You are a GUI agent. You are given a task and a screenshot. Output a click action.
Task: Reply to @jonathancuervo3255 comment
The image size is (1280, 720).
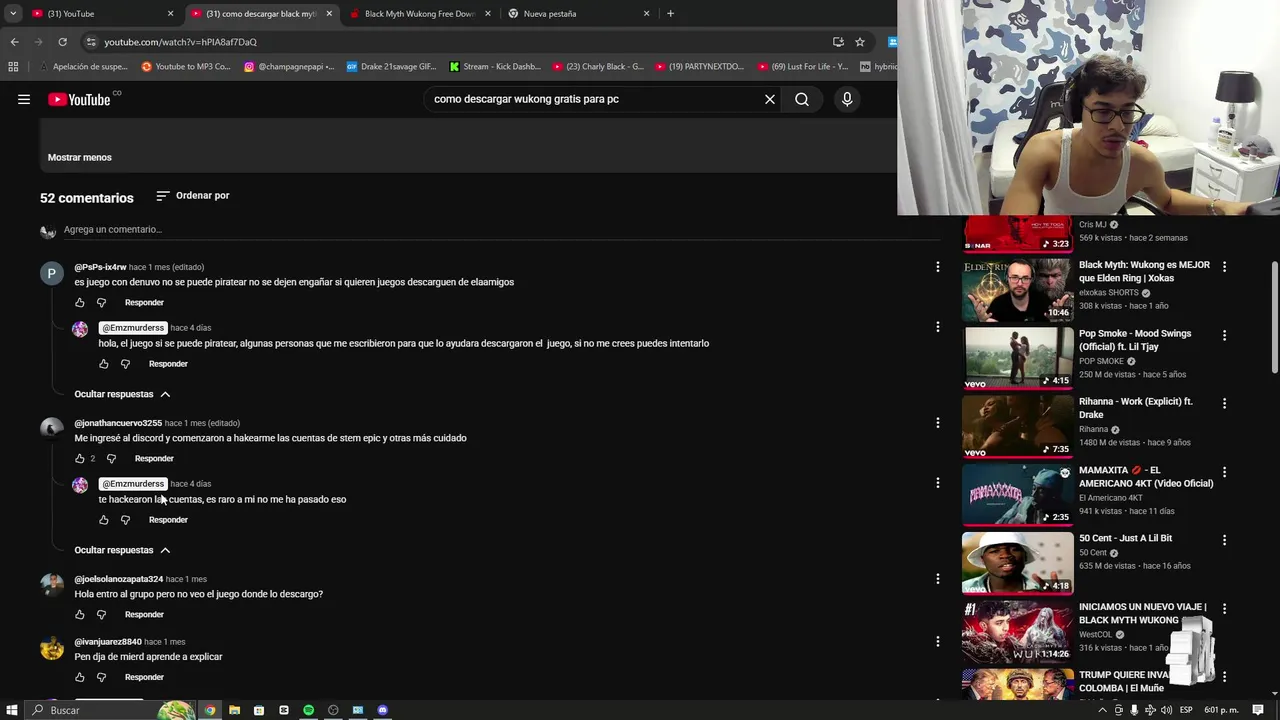(154, 458)
